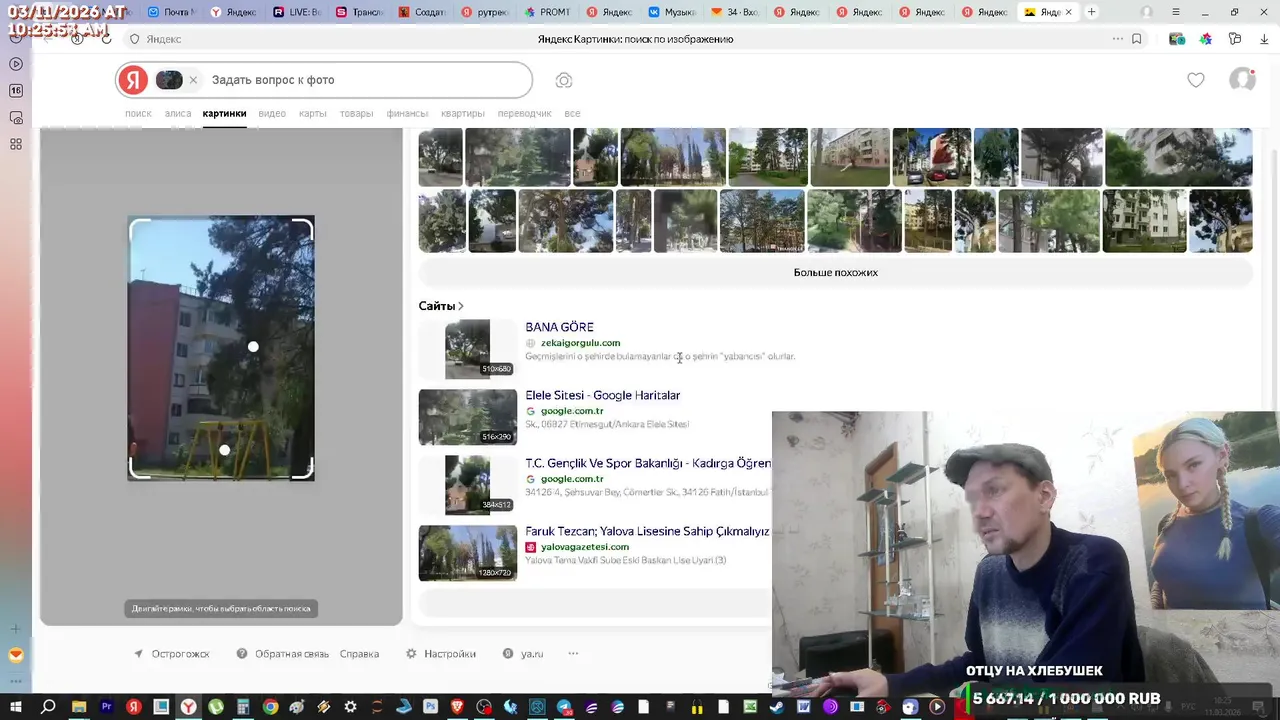Viewport: 1280px width, 720px height.
Task: Open zekaigorgulu.com source link
Action: 580,343
